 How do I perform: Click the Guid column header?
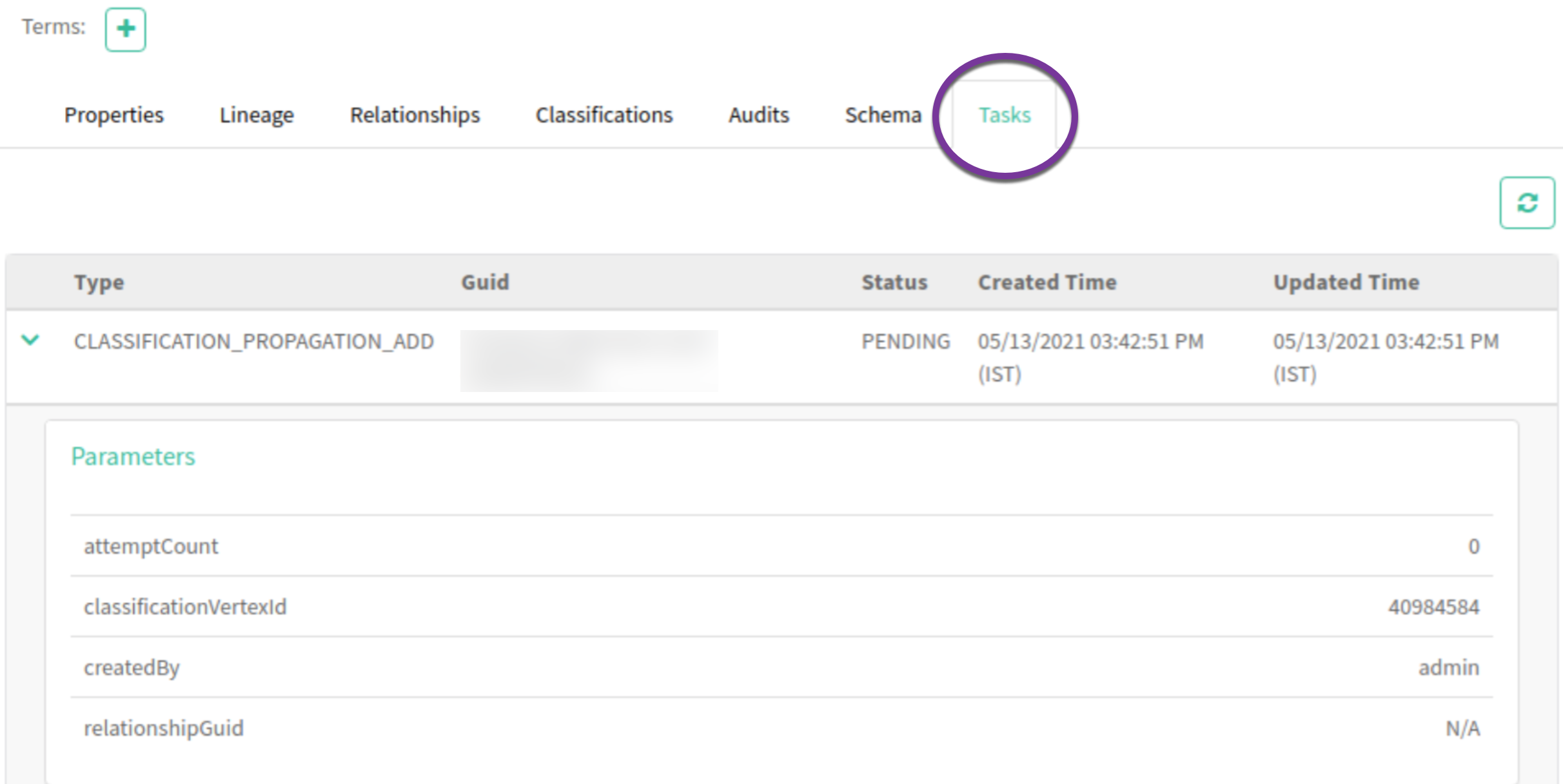[485, 282]
